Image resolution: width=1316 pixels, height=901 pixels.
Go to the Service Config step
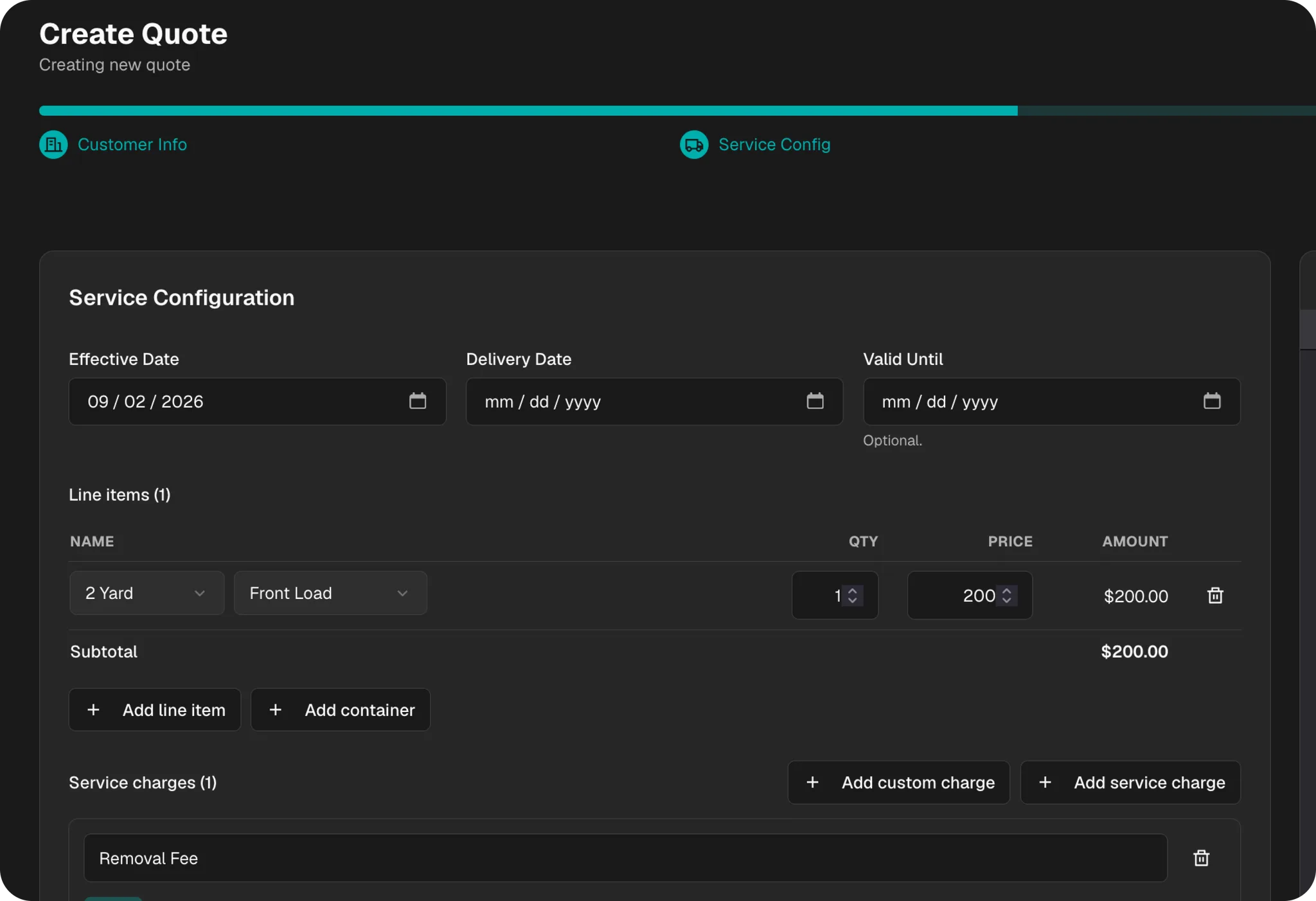pos(755,145)
